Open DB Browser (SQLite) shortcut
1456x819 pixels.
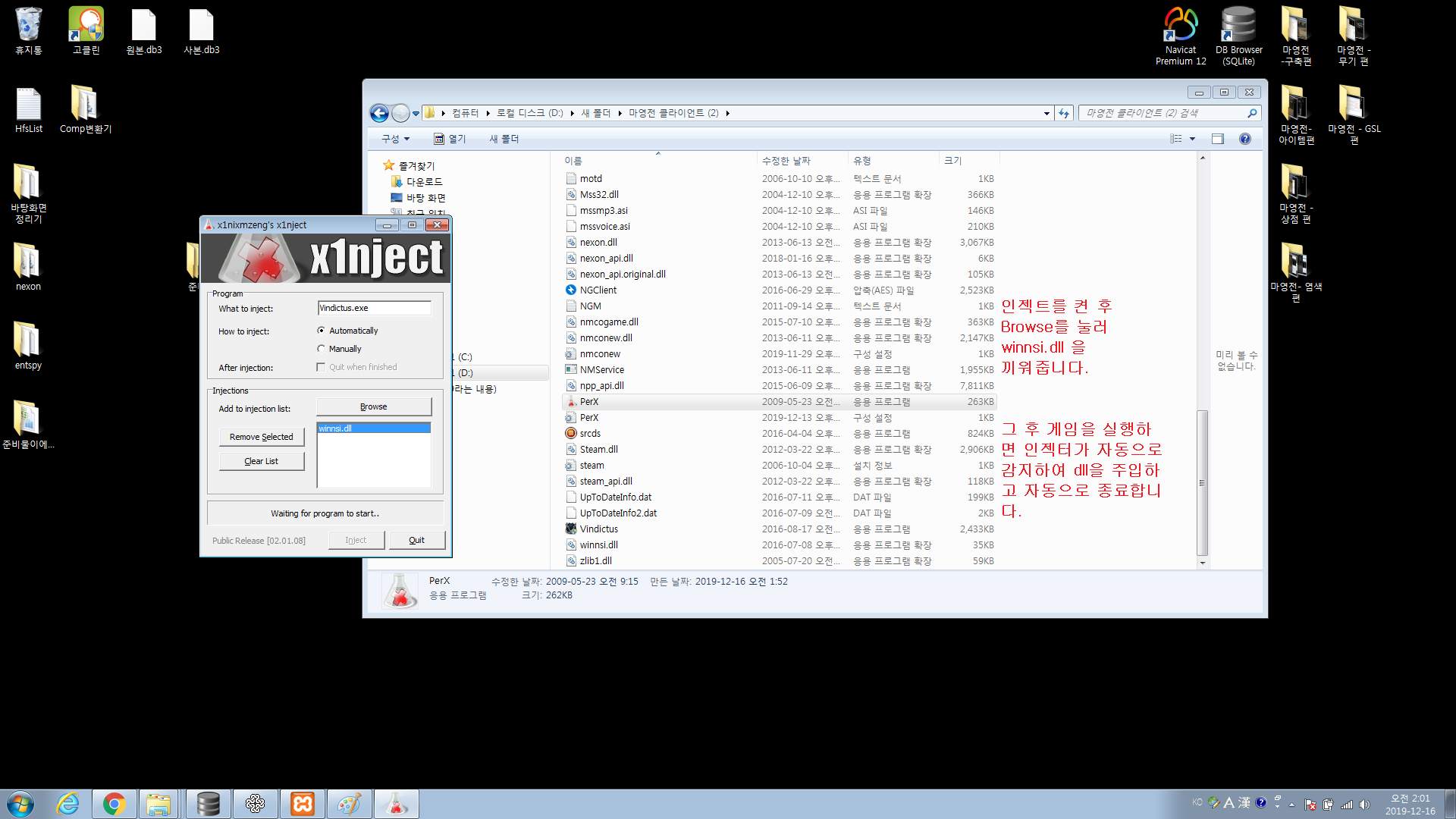coord(1238,36)
